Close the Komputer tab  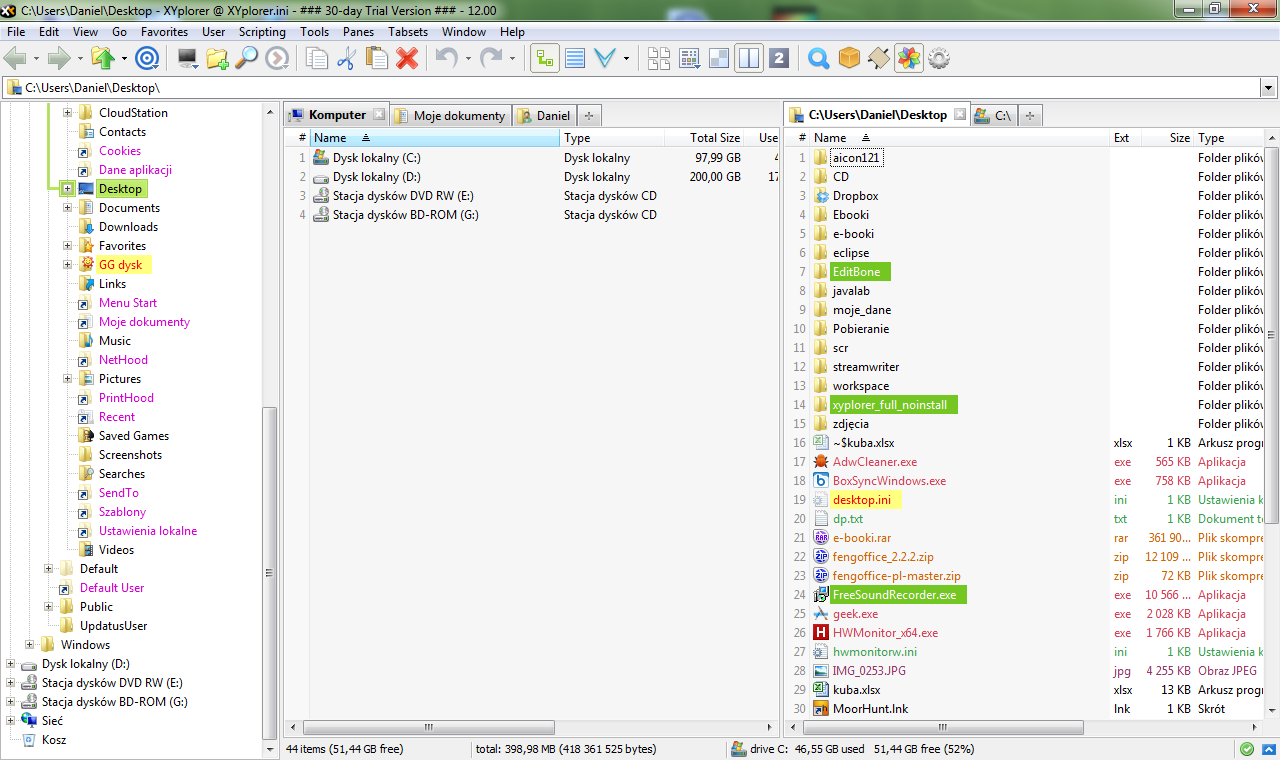pos(378,114)
